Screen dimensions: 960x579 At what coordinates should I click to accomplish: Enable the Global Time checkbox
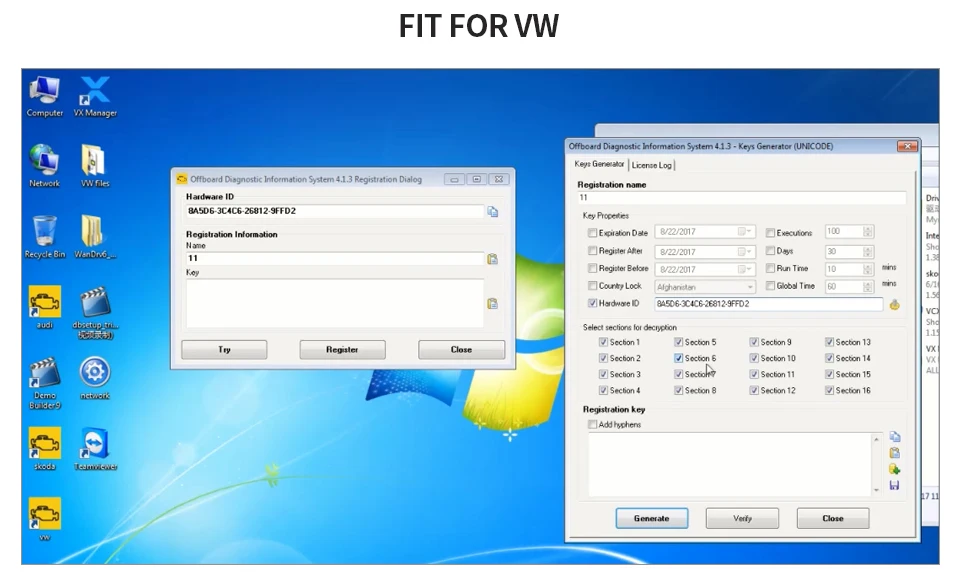pyautogui.click(x=770, y=286)
